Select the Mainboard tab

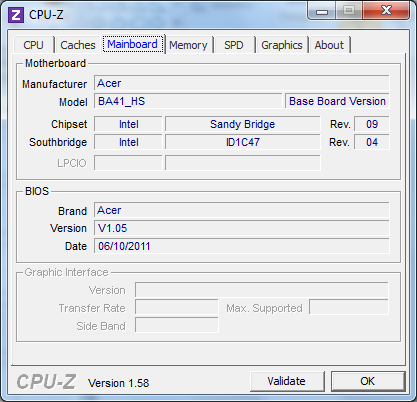pyautogui.click(x=133, y=44)
